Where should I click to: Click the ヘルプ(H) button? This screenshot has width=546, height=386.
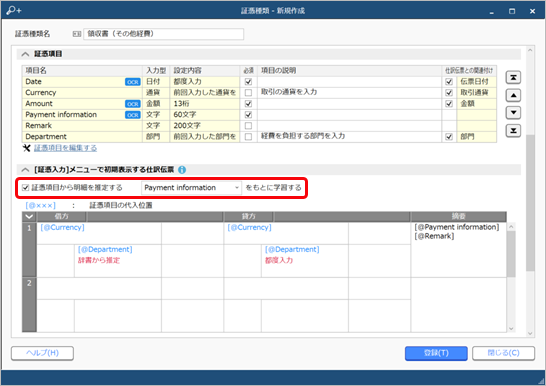42,353
